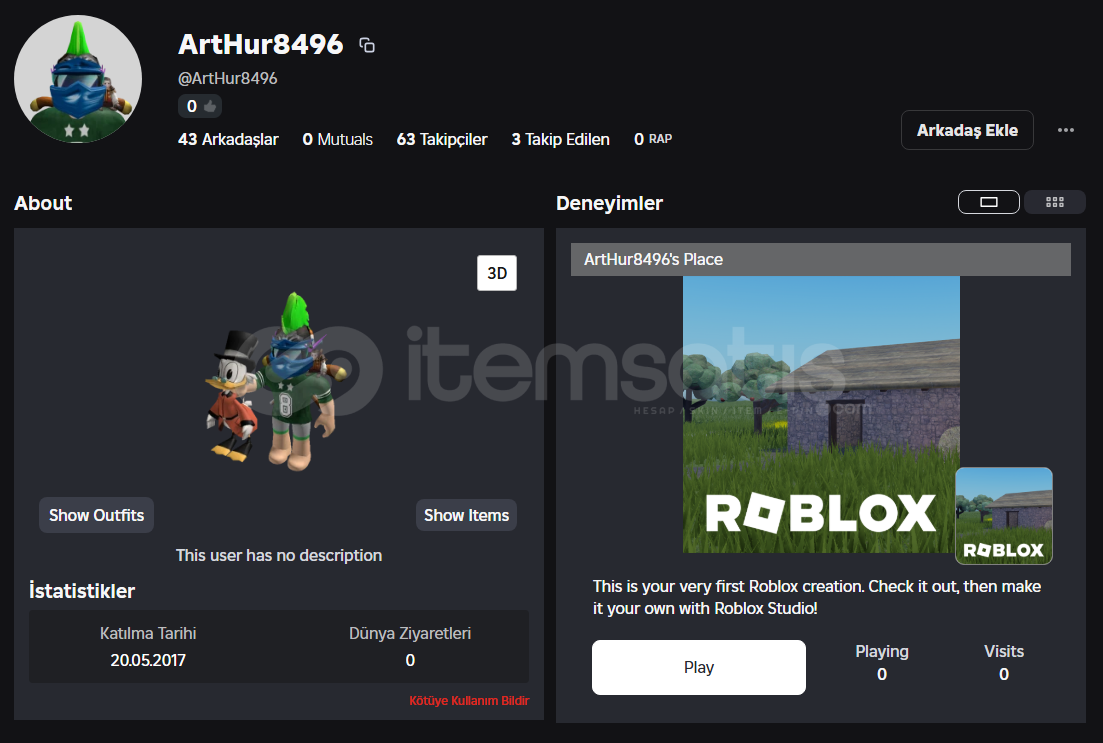Click Show Items
This screenshot has width=1103, height=743.
tap(466, 516)
